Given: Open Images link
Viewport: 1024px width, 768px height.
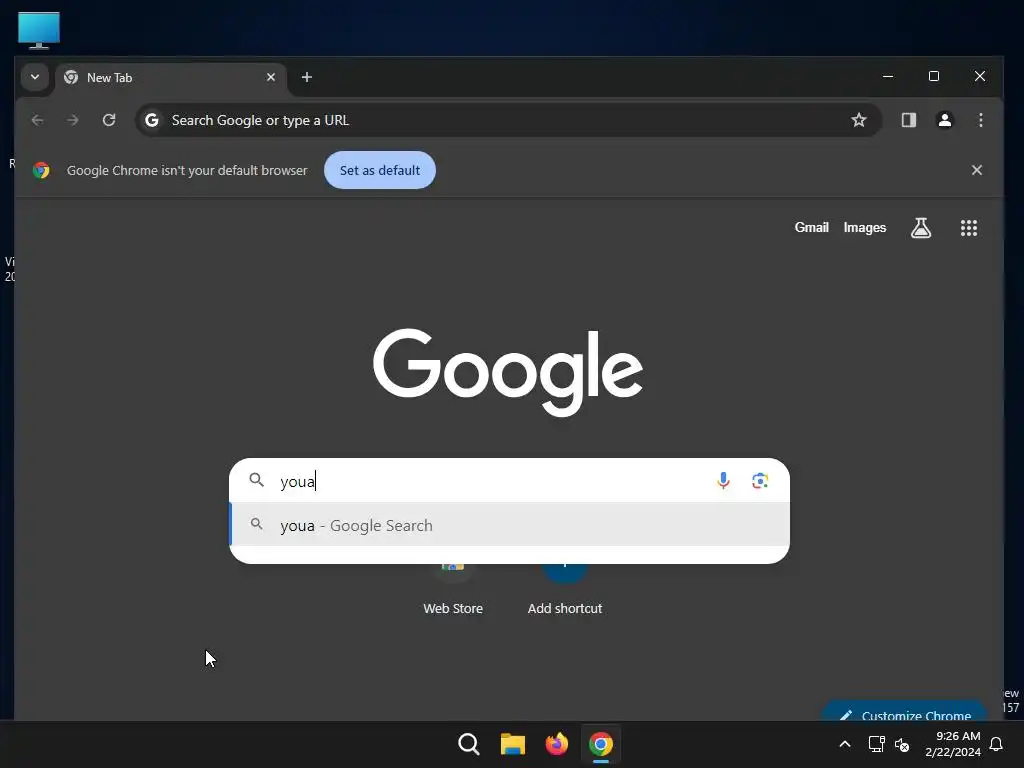Looking at the screenshot, I should (x=864, y=227).
